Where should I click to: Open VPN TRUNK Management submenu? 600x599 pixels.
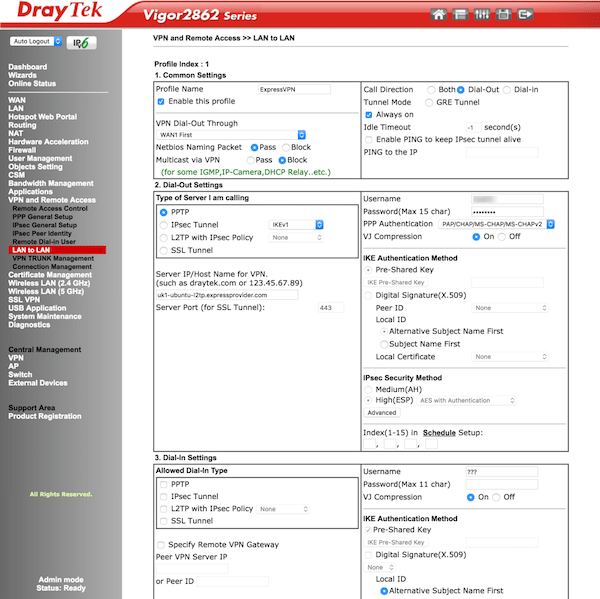[x=53, y=259]
